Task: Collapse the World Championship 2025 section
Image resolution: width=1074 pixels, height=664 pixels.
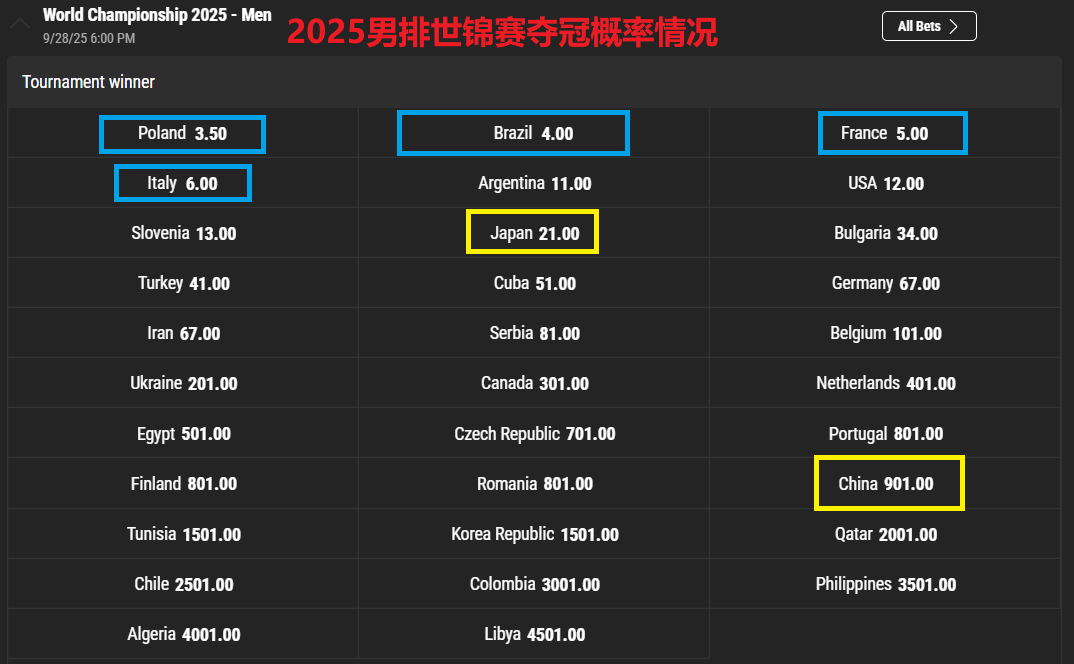Action: click(19, 22)
